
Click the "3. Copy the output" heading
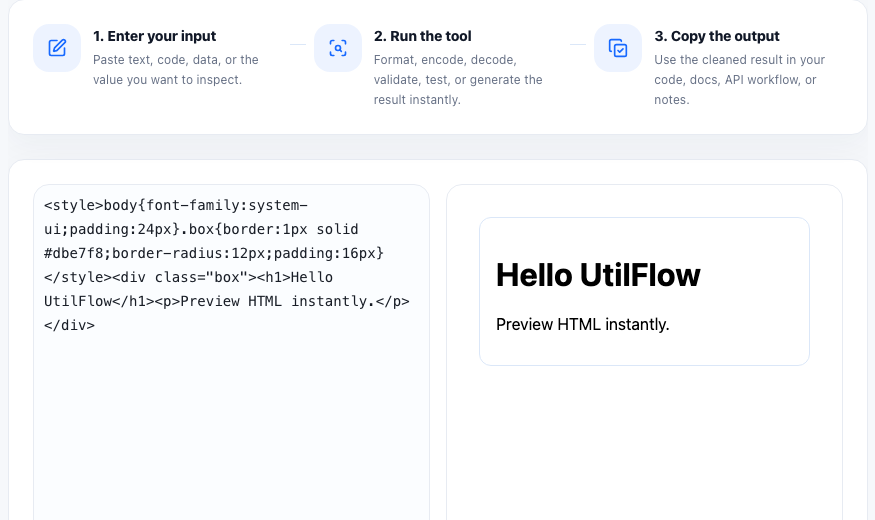(717, 36)
